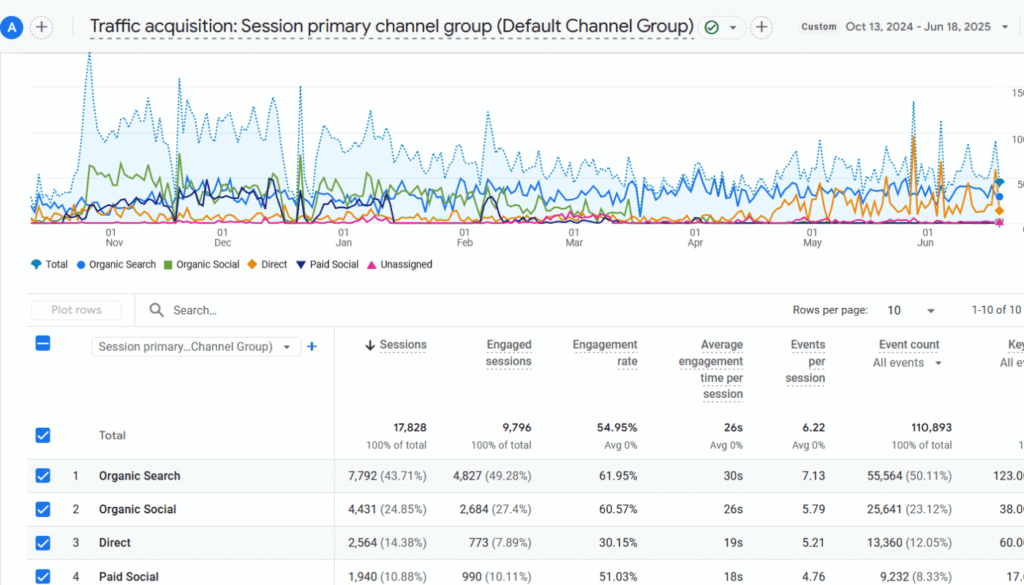Click the plus icon right of the report title
This screenshot has width=1024, height=585.
(x=761, y=27)
